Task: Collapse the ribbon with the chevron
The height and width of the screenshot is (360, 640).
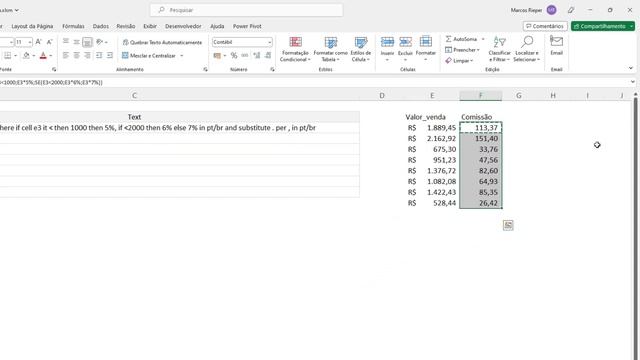Action: pyautogui.click(x=631, y=68)
